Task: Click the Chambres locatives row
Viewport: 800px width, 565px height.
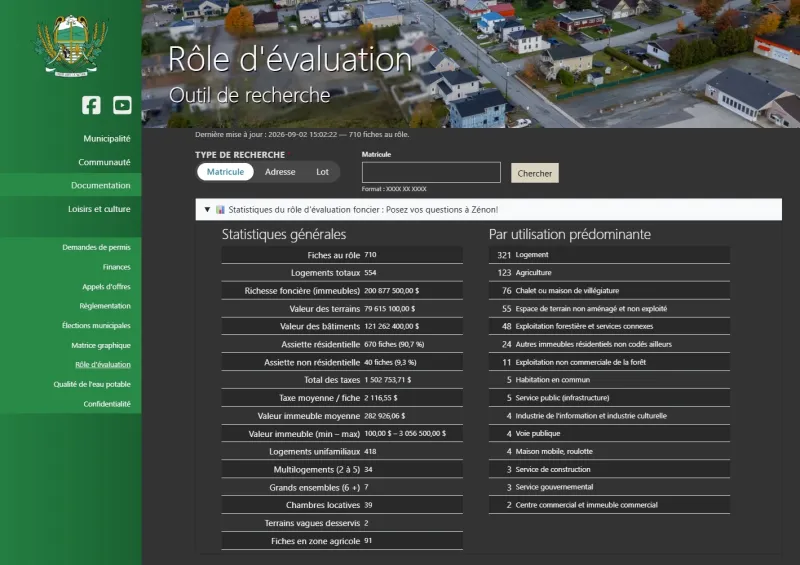Action: click(x=342, y=505)
